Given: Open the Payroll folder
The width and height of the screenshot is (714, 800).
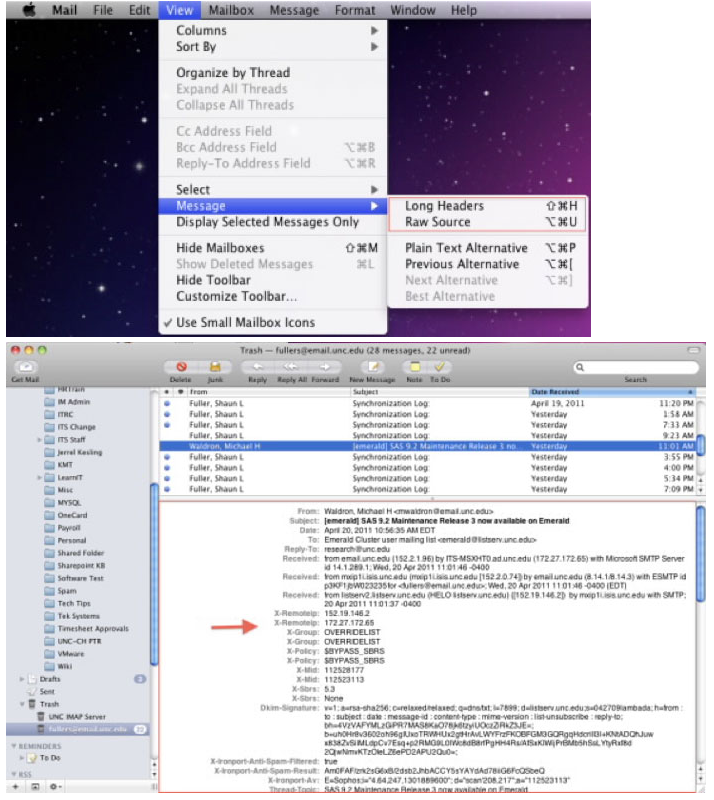Looking at the screenshot, I should coord(63,529).
